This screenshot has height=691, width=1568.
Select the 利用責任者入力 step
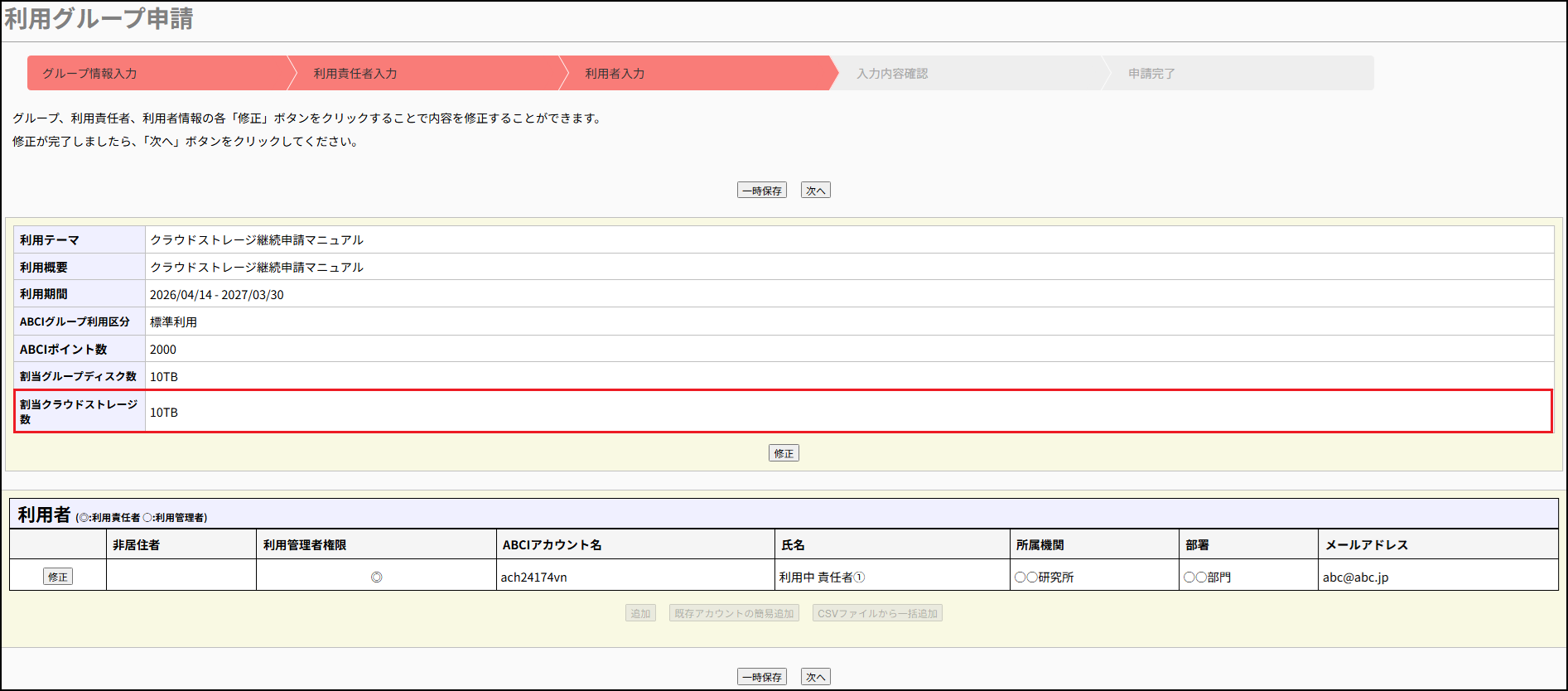click(355, 74)
